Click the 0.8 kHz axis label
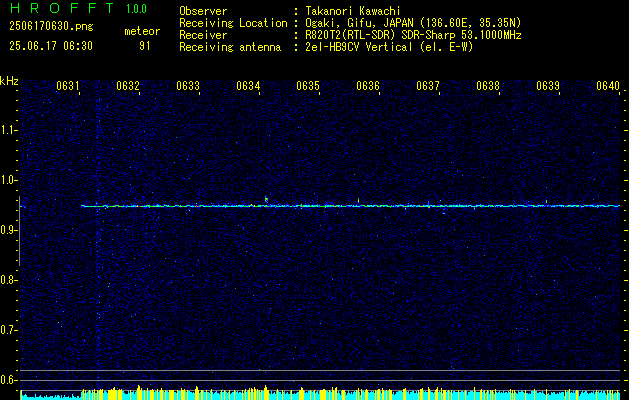The height and width of the screenshot is (400, 629). pos(8,280)
